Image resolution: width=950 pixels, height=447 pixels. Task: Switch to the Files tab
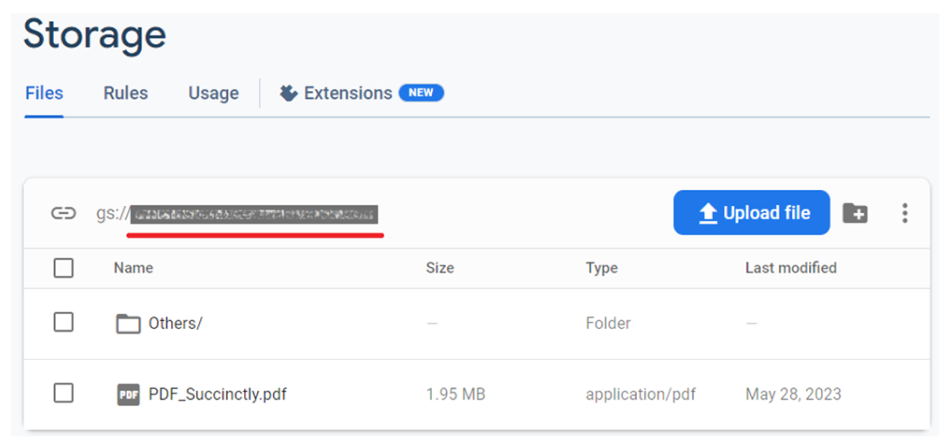(x=44, y=93)
